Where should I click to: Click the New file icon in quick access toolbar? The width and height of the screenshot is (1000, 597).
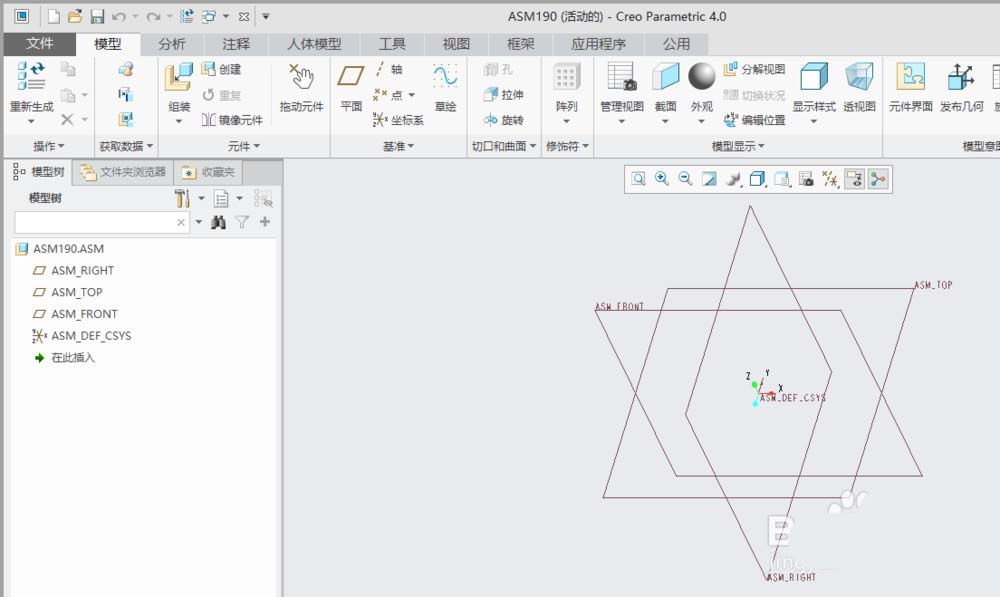(x=54, y=17)
